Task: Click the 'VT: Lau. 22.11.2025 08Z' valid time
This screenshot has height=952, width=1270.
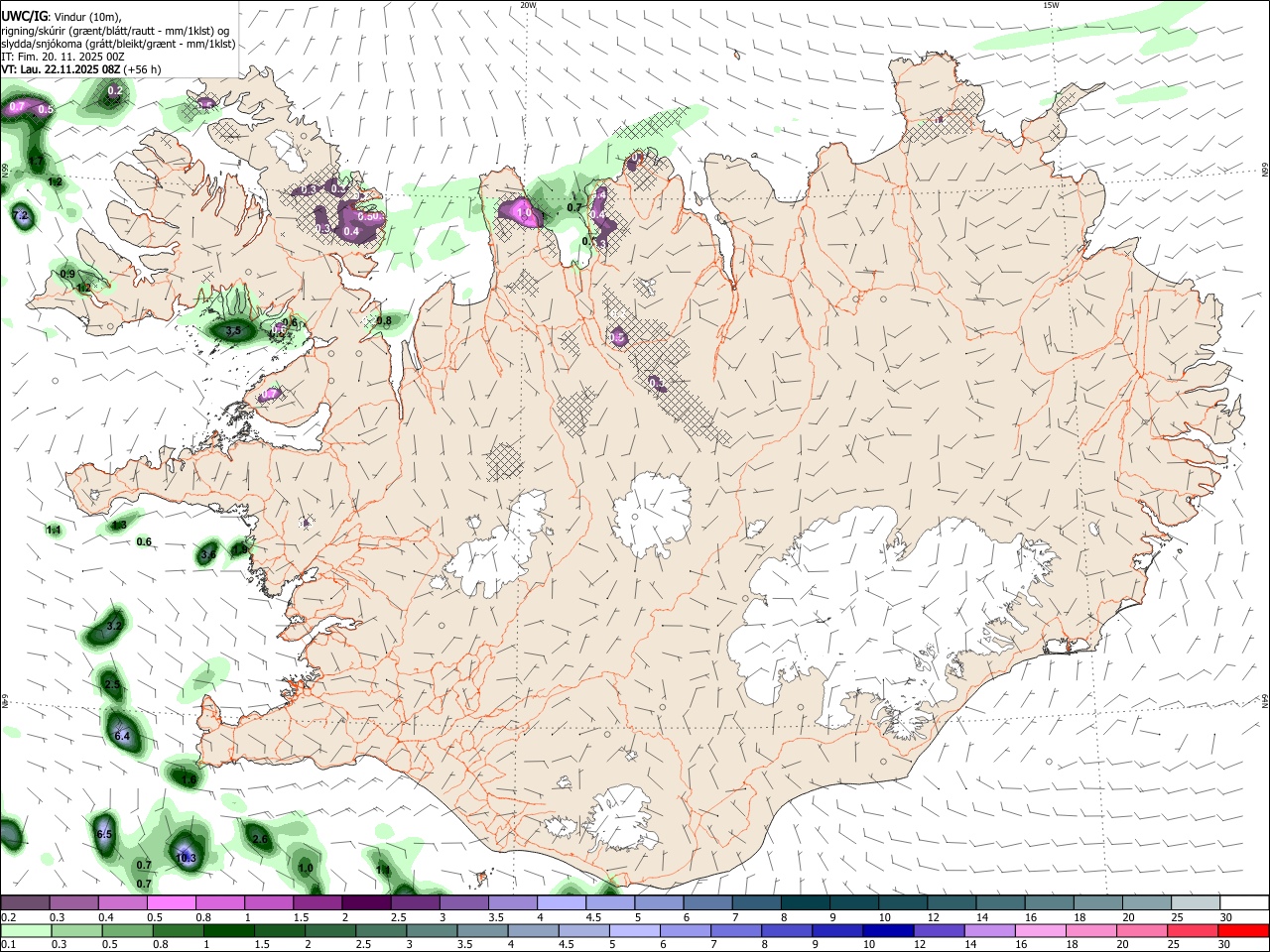Action: [x=61, y=69]
